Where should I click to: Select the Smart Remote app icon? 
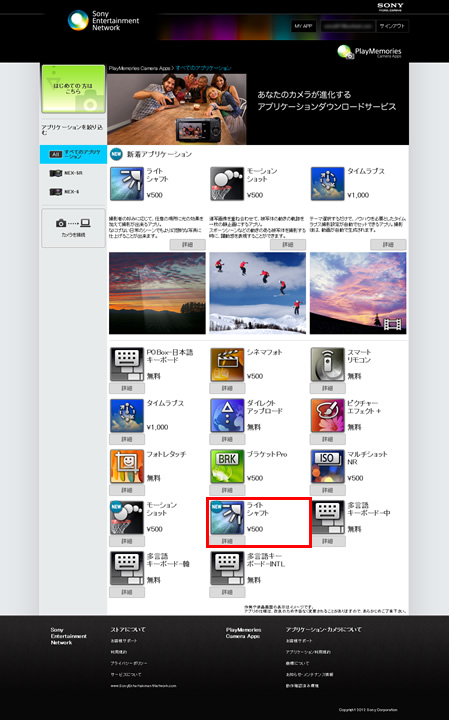(327, 365)
